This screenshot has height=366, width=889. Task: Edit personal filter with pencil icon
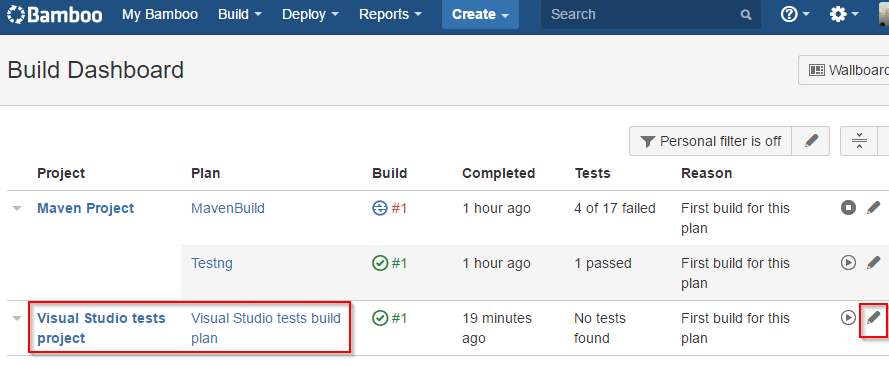(811, 141)
